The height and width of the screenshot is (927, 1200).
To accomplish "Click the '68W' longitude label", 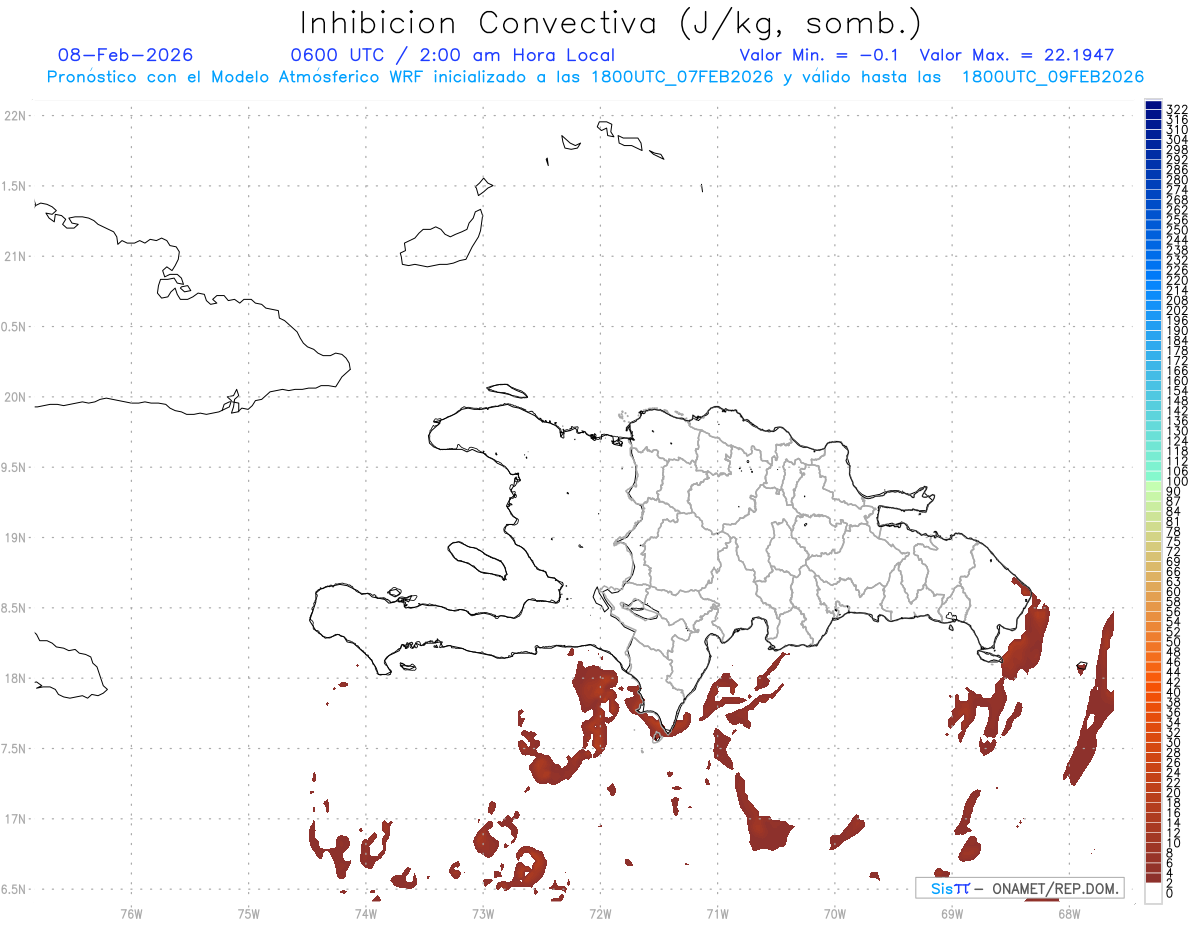I will (x=1069, y=914).
